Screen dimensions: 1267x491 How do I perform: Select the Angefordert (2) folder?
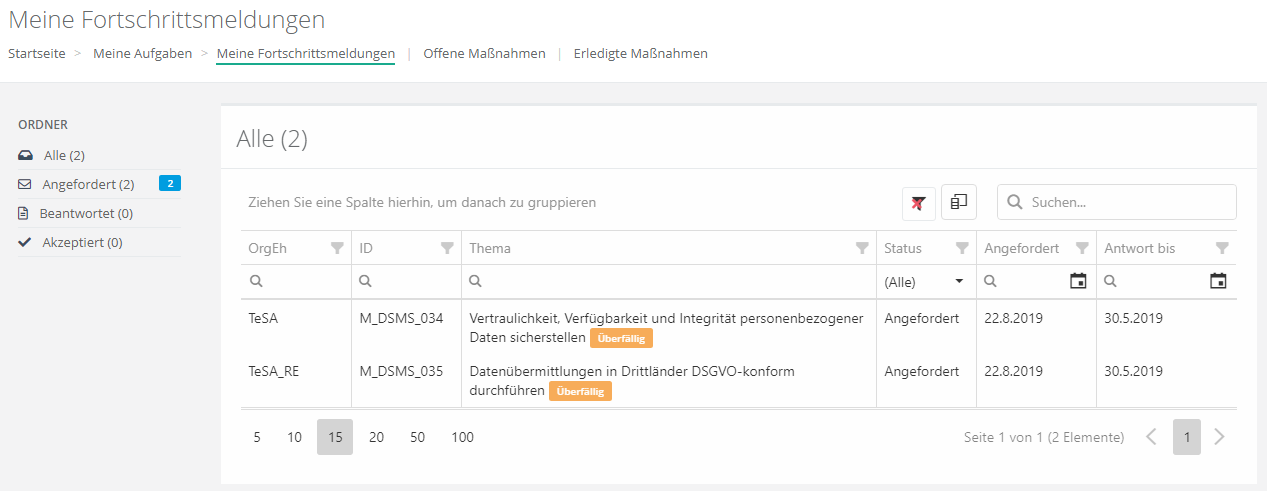click(x=88, y=185)
